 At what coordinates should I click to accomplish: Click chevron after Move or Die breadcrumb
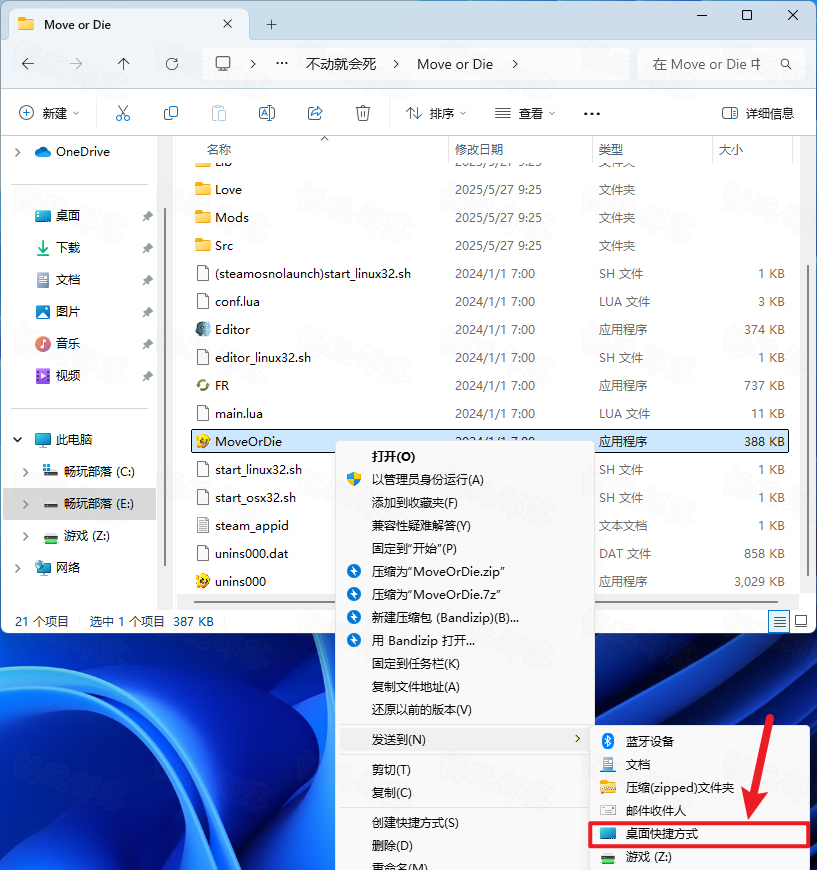[x=515, y=64]
